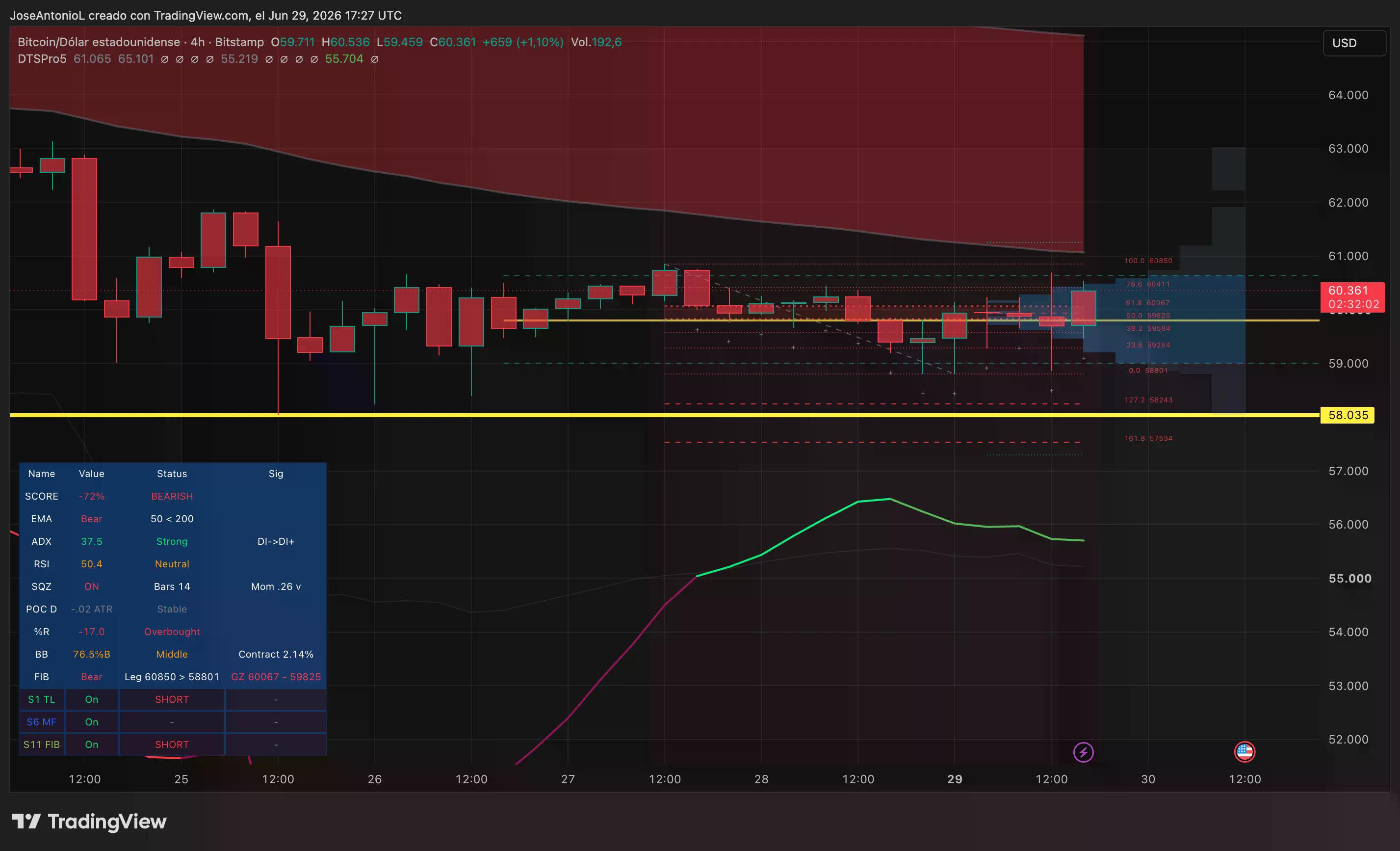Click the Fibonacci 50.0 59825 level label
The height and width of the screenshot is (851, 1400).
point(1148,316)
